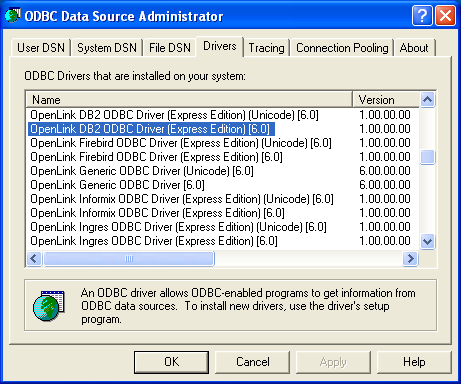Select the Drivers tab
Image resolution: width=461 pixels, height=384 pixels.
coord(220,46)
